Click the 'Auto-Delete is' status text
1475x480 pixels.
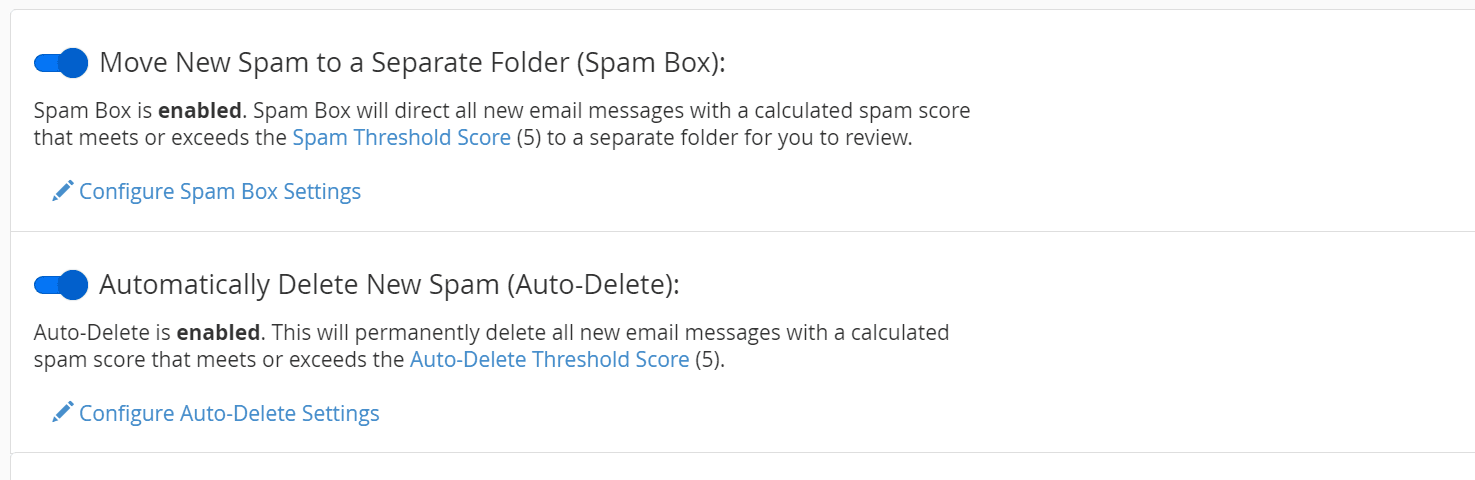[x=103, y=332]
